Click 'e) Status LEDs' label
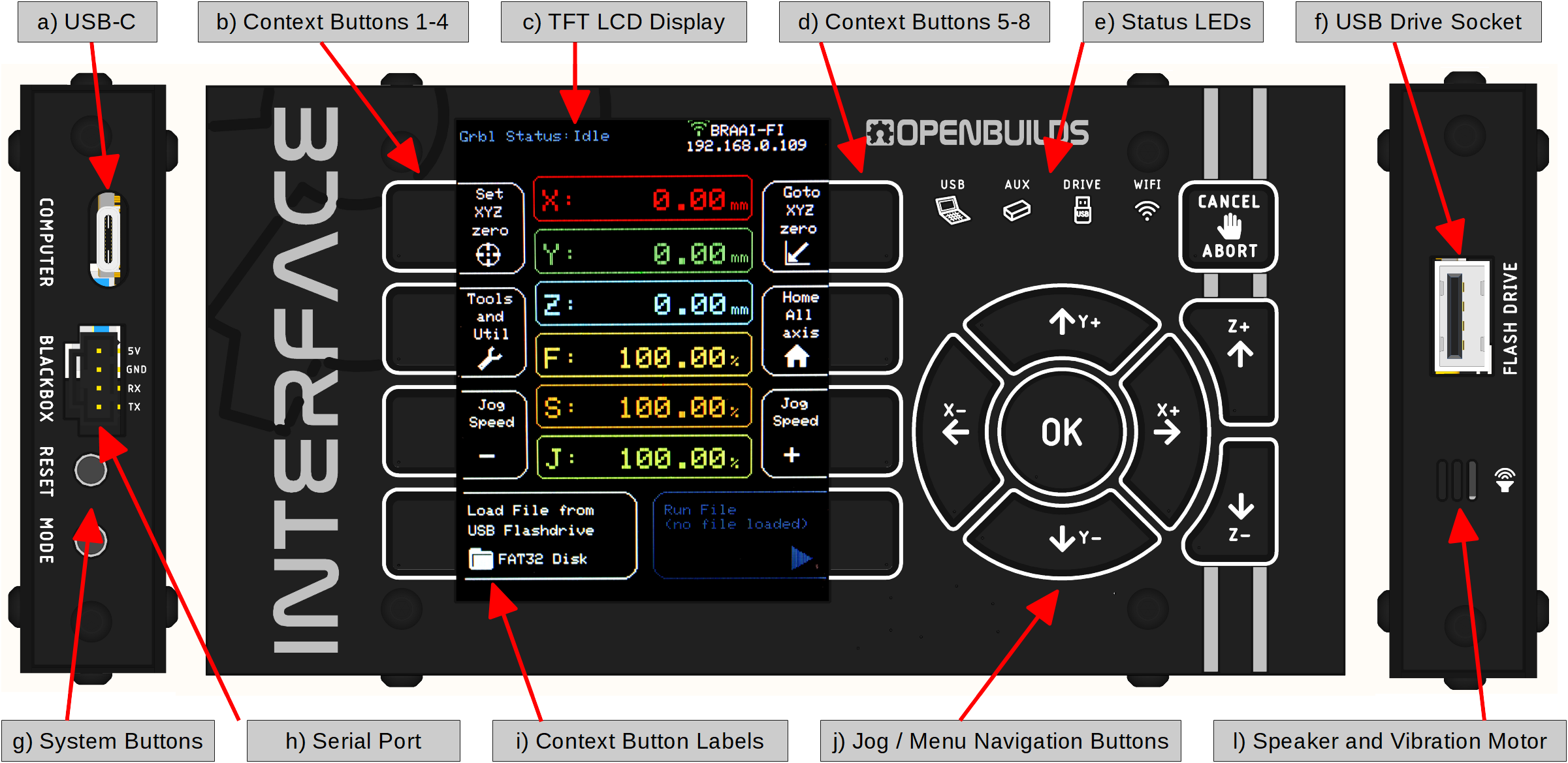Viewport: 1568px width, 763px height. pos(1173,22)
